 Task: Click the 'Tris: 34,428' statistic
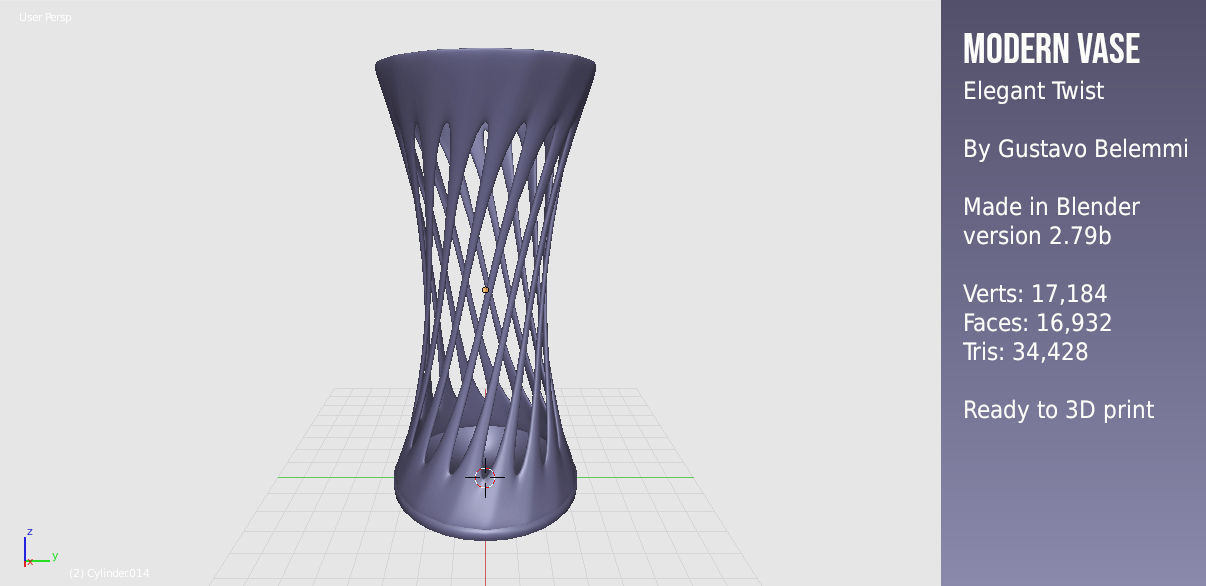click(1025, 352)
